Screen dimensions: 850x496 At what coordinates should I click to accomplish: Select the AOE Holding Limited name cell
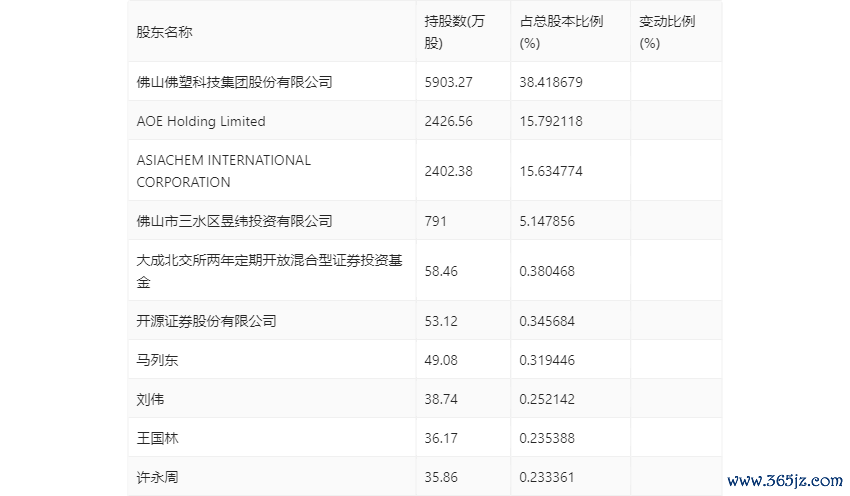[201, 121]
